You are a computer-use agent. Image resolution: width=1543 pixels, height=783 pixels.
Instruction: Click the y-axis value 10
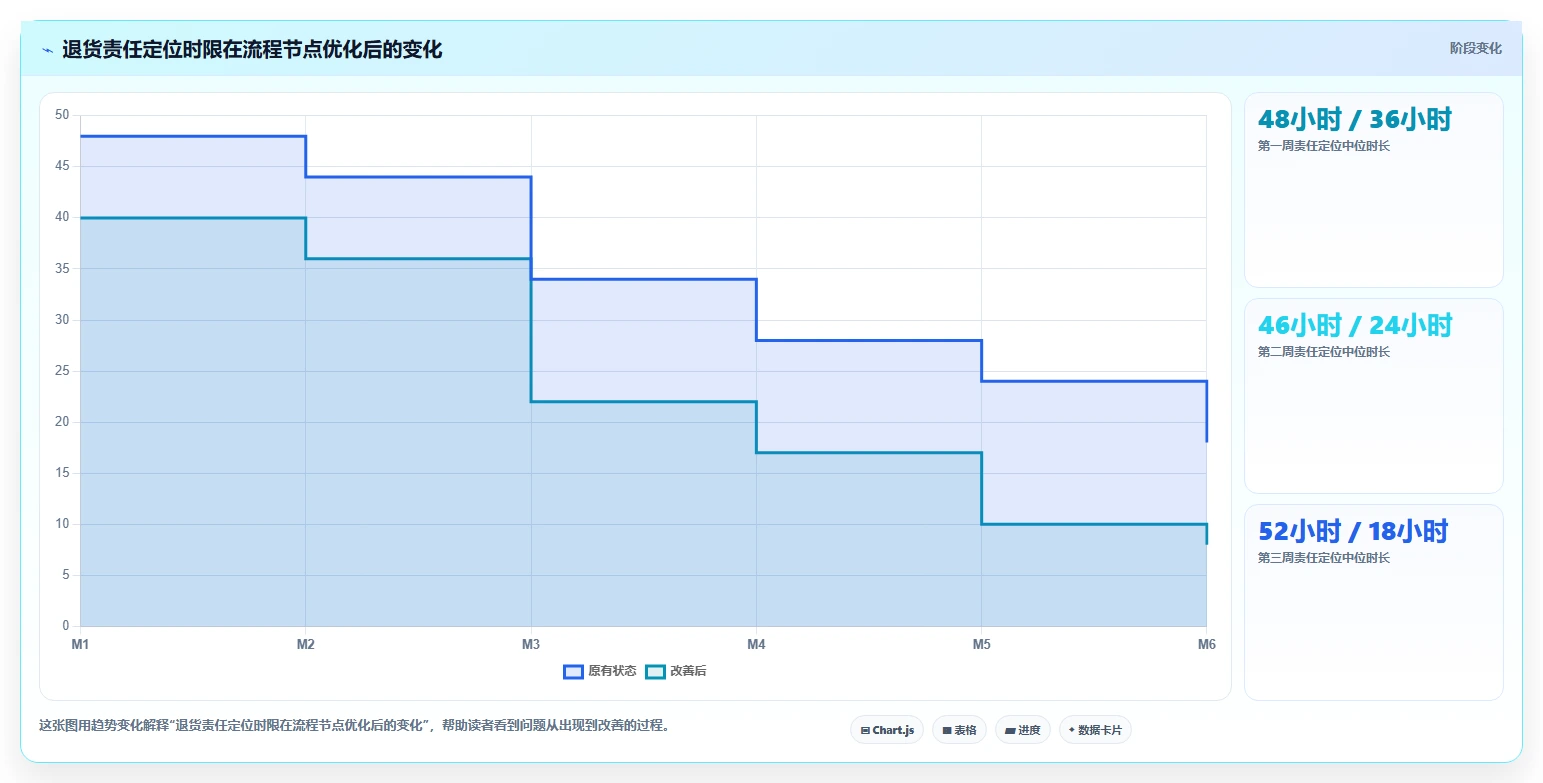click(x=62, y=524)
